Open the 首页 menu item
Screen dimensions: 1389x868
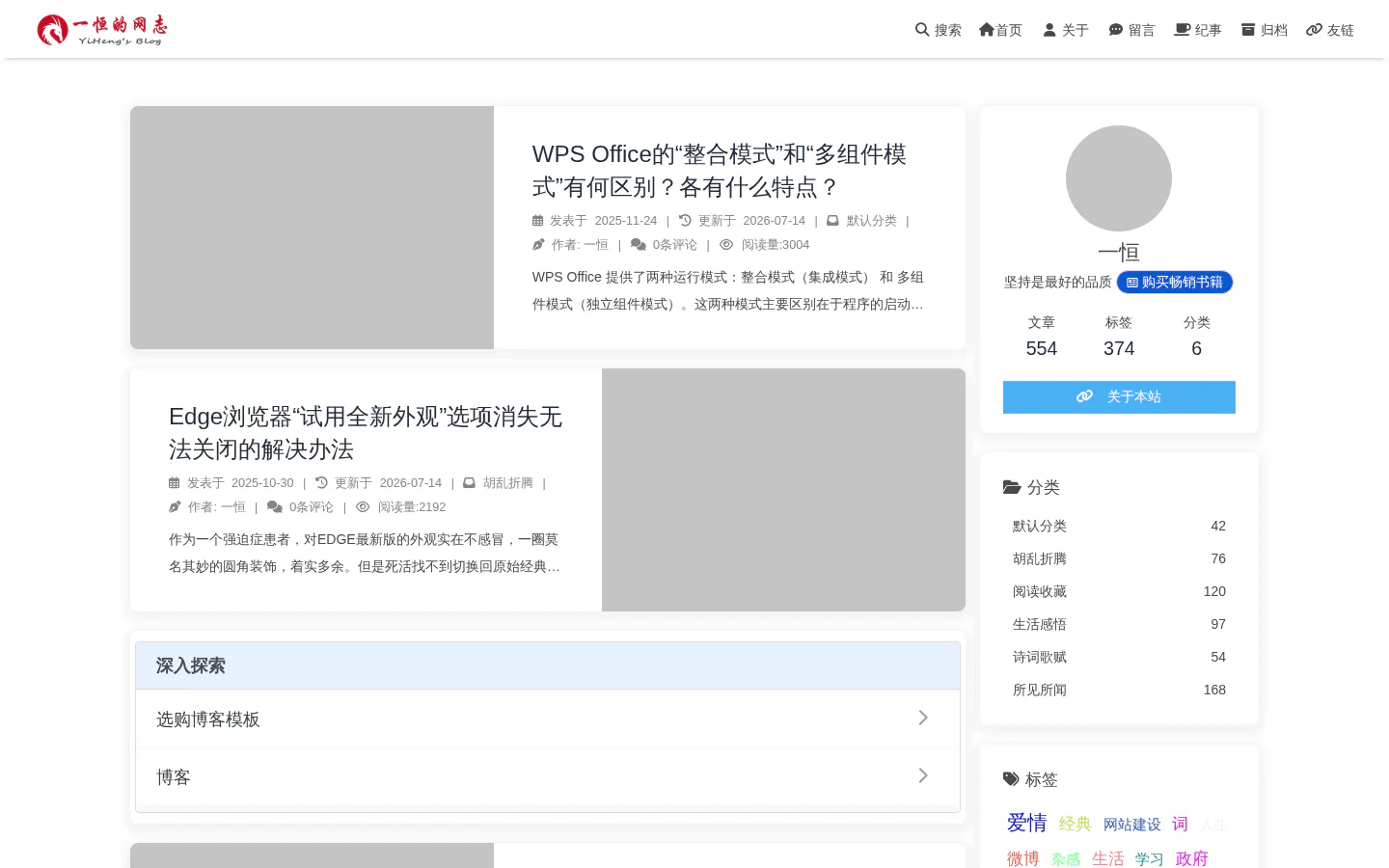(1000, 30)
